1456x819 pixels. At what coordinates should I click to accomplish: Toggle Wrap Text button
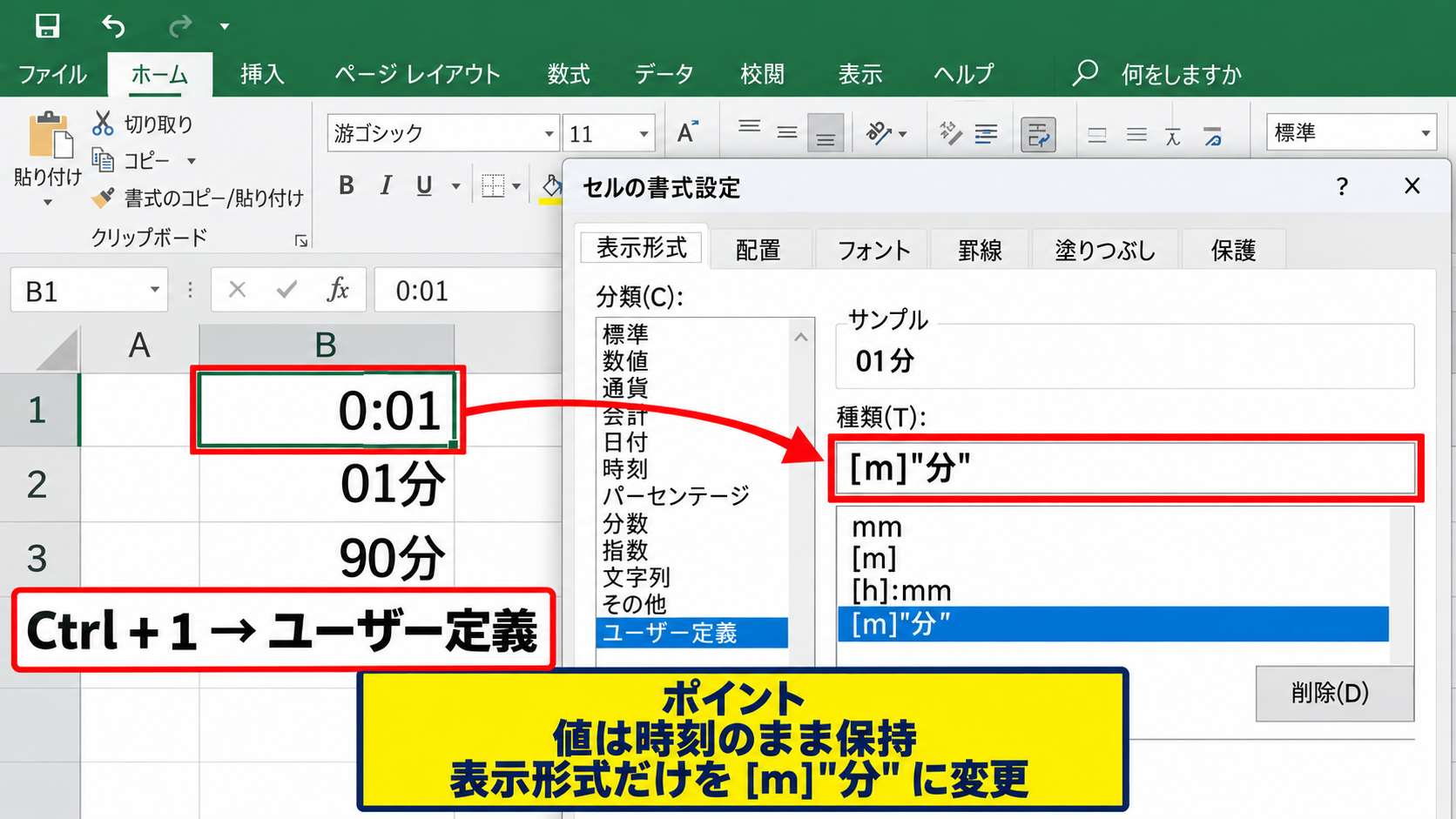1038,135
